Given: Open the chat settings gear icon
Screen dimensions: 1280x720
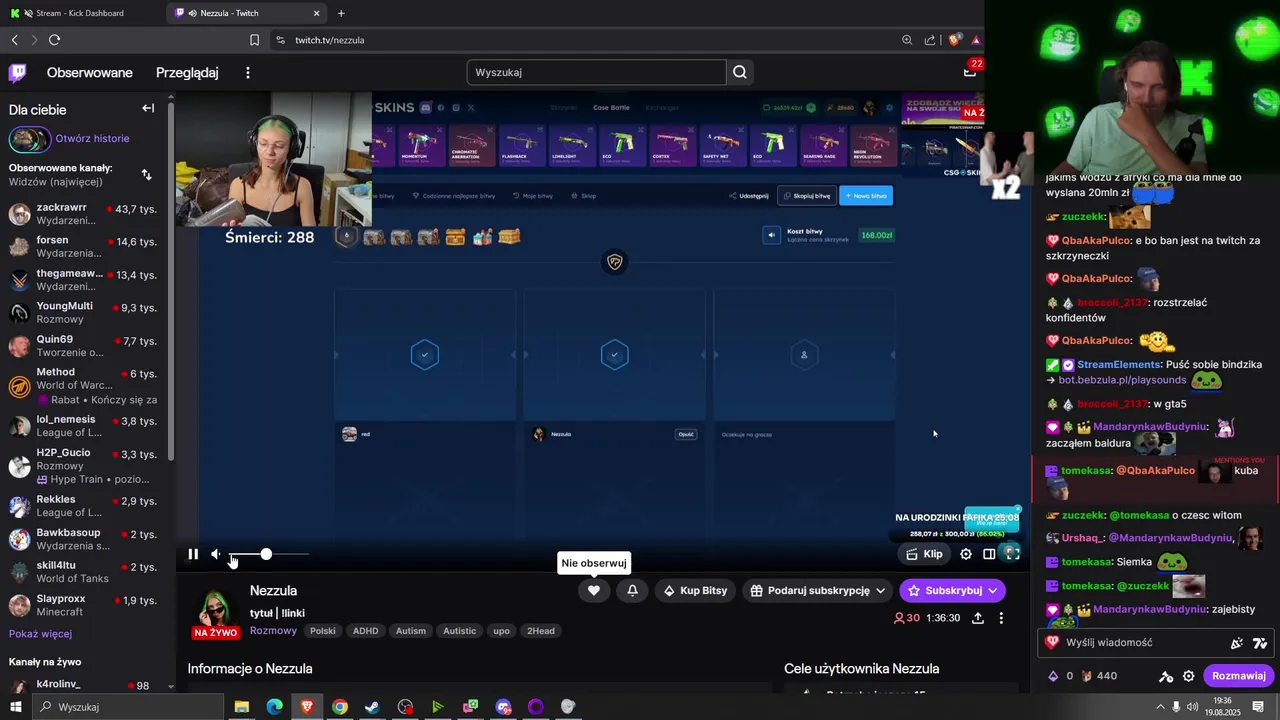Looking at the screenshot, I should tap(1189, 676).
